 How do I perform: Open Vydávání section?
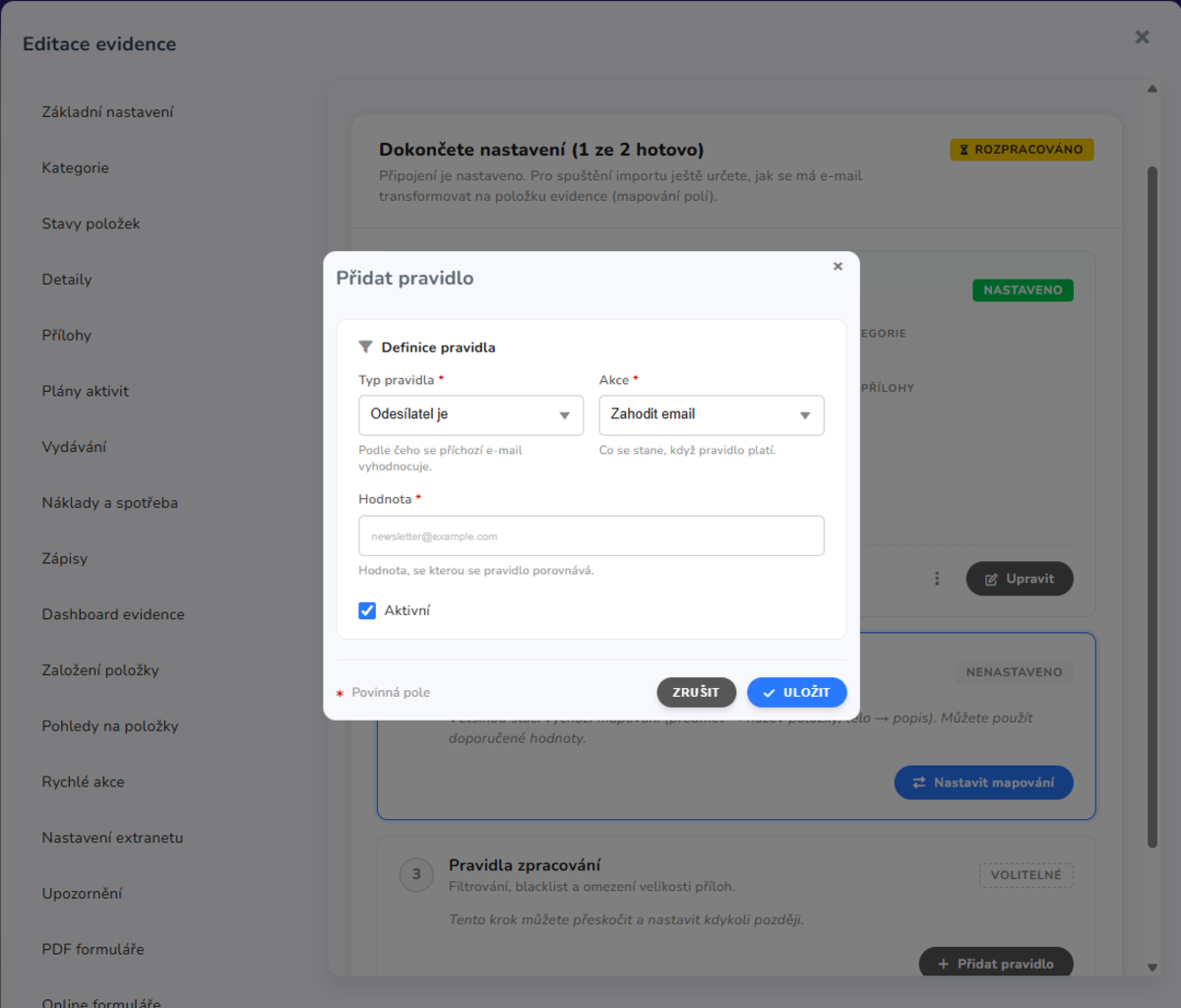point(74,447)
